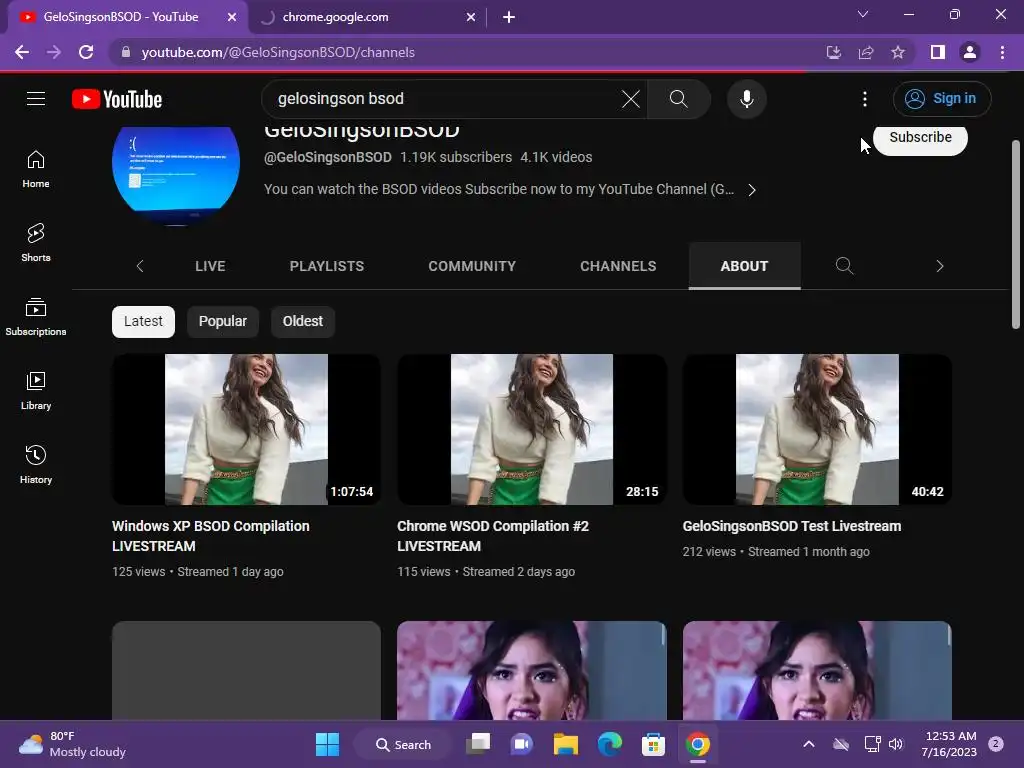Click the page vertical scrollbar

click(1015, 234)
